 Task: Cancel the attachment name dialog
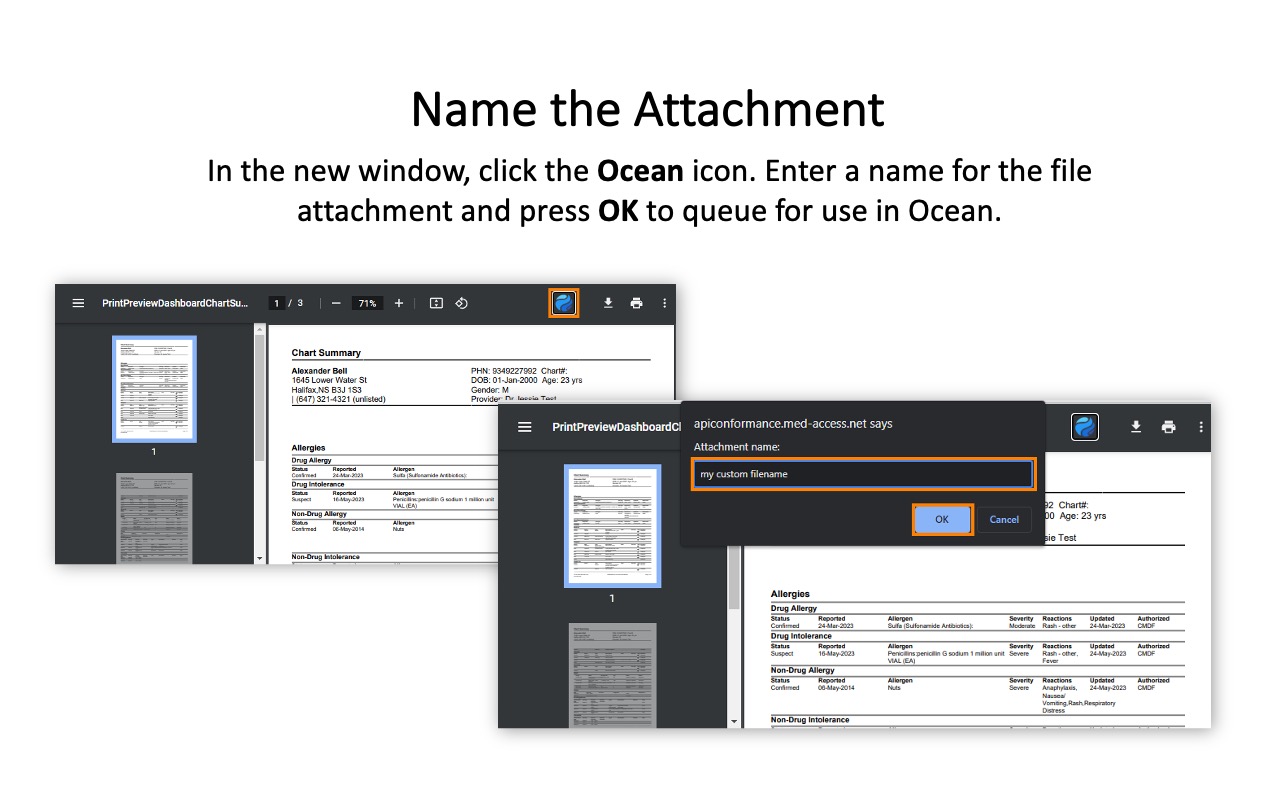pyautogui.click(x=1004, y=520)
